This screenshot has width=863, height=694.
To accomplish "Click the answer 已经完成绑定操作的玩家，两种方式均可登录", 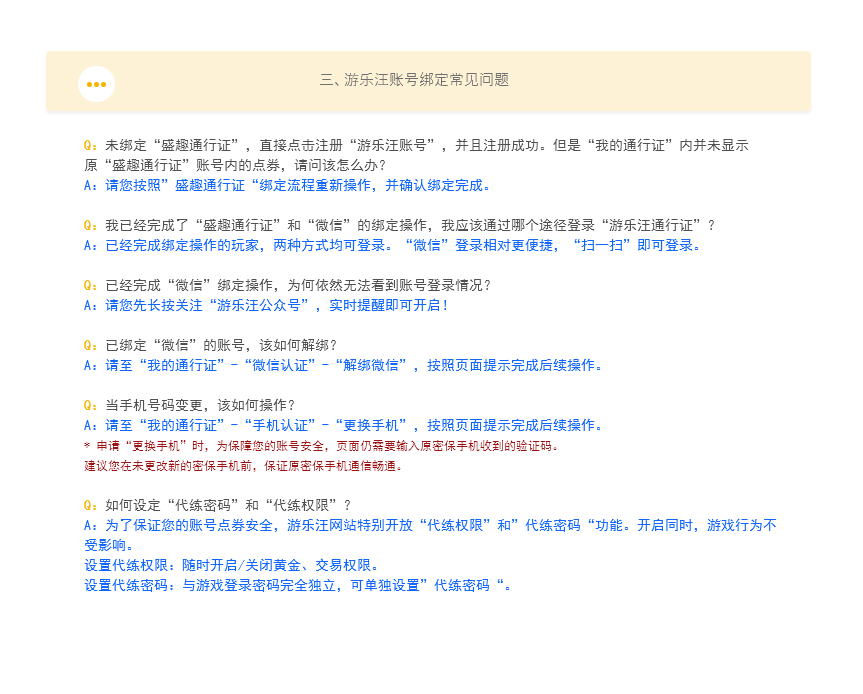I will pos(392,245).
